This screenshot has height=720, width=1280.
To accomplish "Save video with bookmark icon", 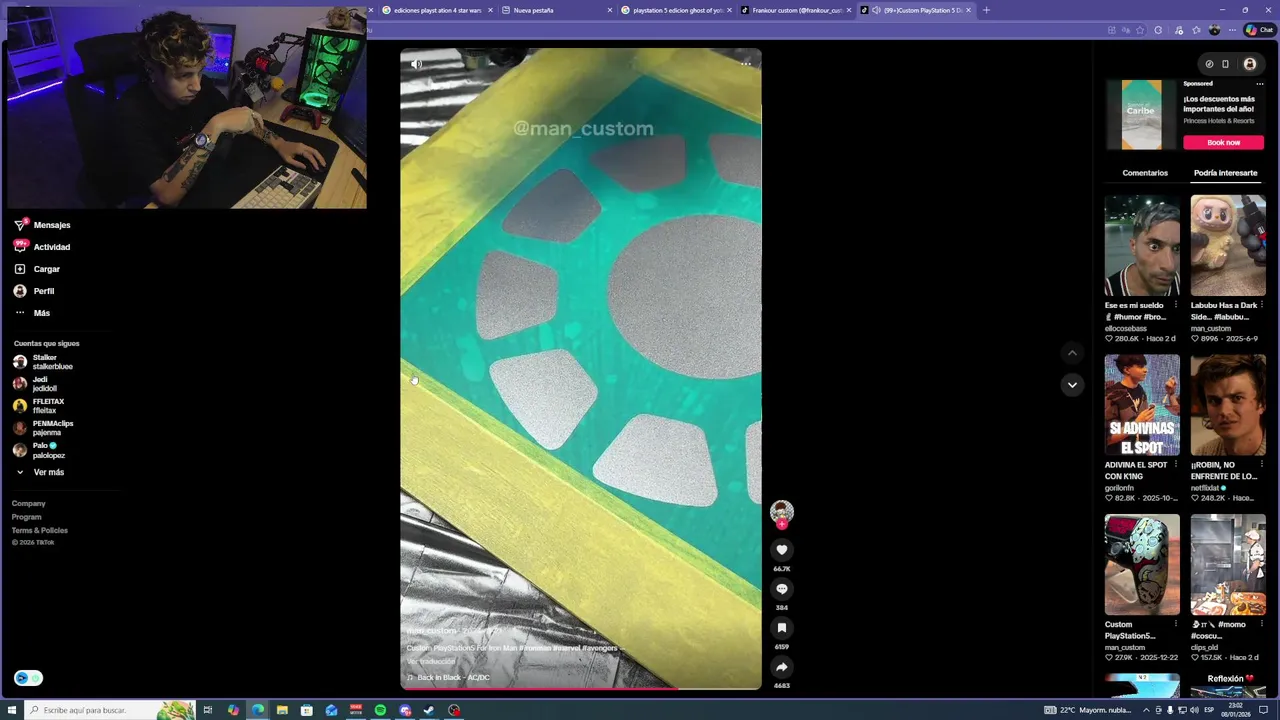I will click(782, 628).
